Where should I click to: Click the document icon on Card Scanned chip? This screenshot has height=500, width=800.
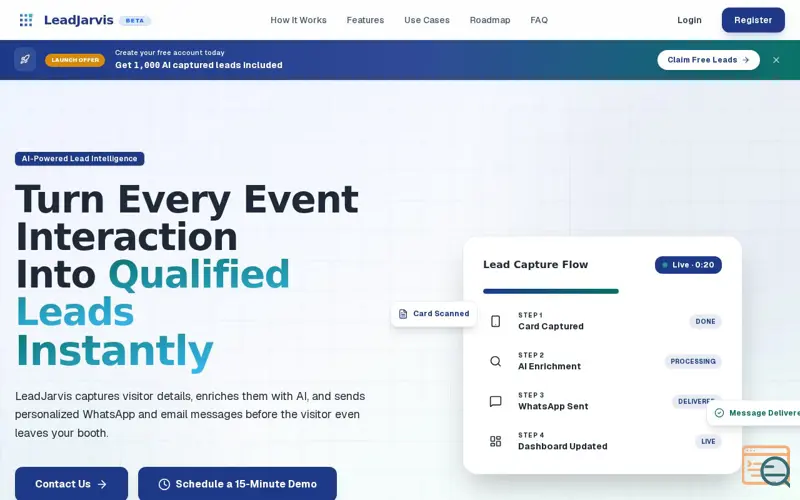pos(403,314)
